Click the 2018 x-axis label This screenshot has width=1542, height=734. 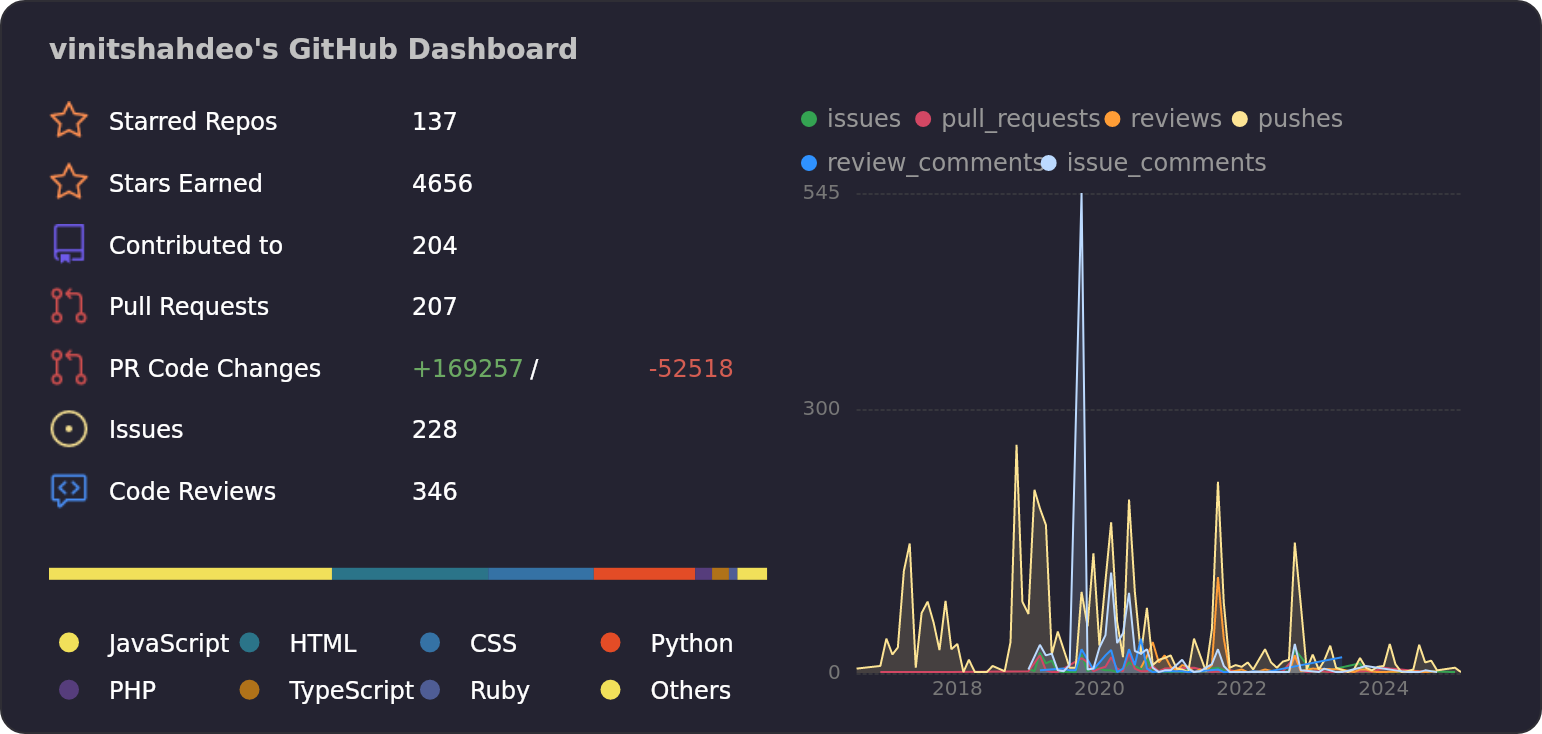click(957, 688)
